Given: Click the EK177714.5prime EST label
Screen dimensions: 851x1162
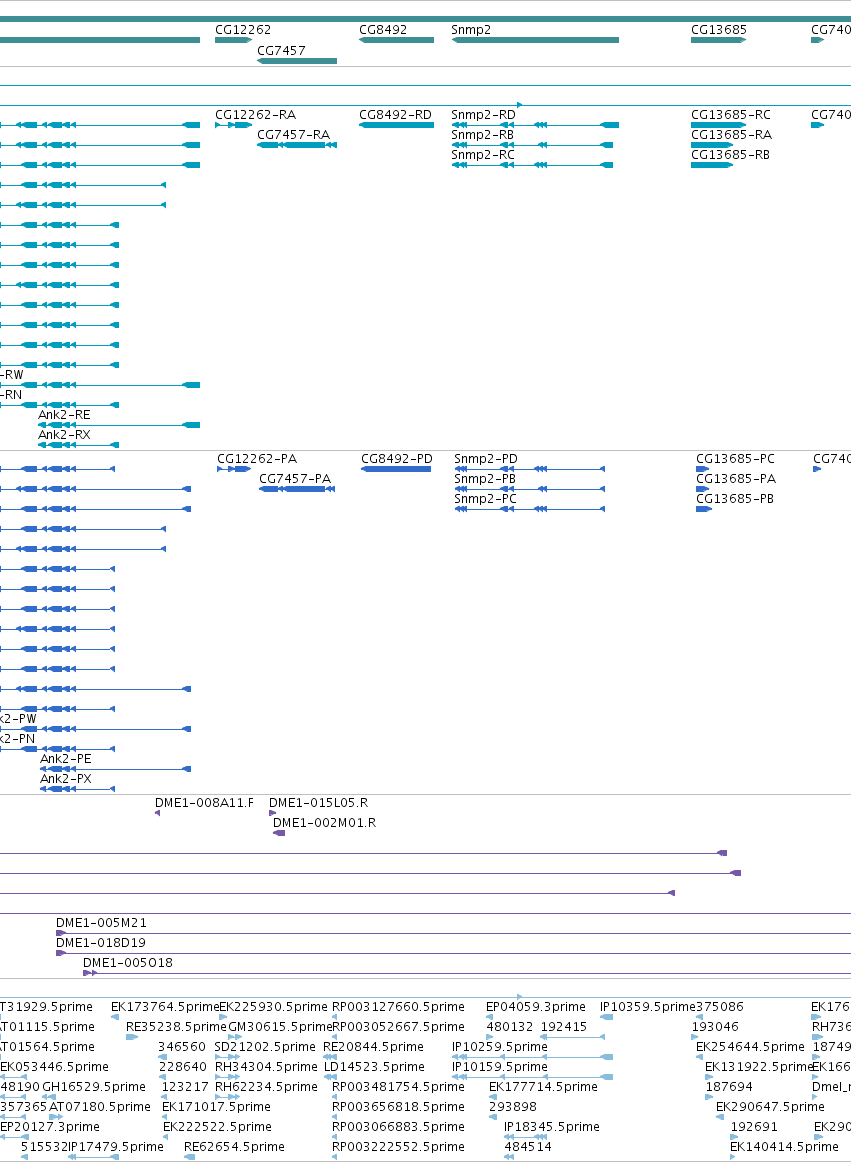Looking at the screenshot, I should coord(543,1087).
